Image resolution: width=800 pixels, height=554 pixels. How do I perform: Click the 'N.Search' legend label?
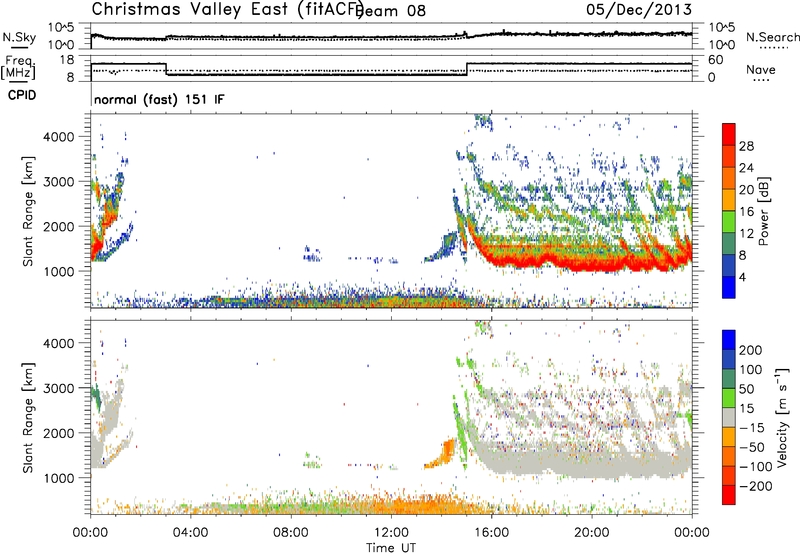(772, 37)
